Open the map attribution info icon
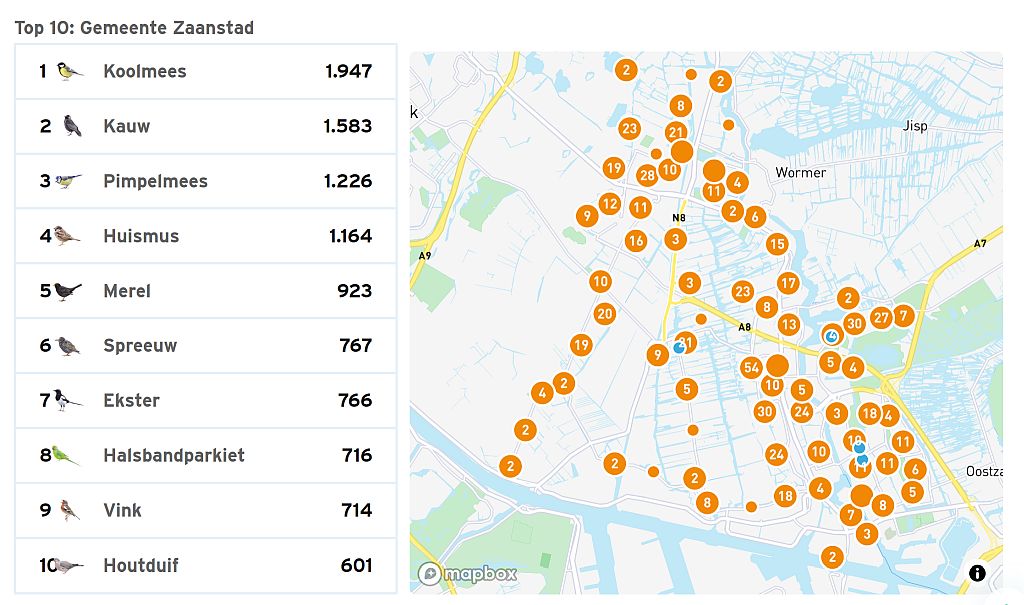Screen dimensions: 1024x605 977,573
